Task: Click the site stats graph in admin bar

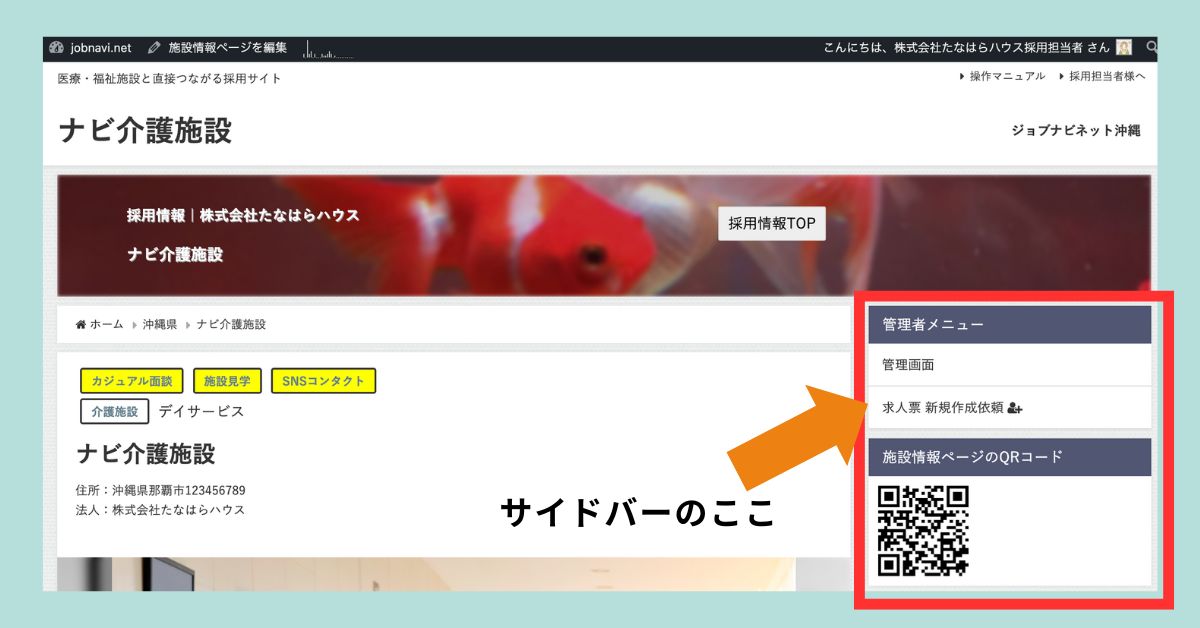Action: (326, 49)
